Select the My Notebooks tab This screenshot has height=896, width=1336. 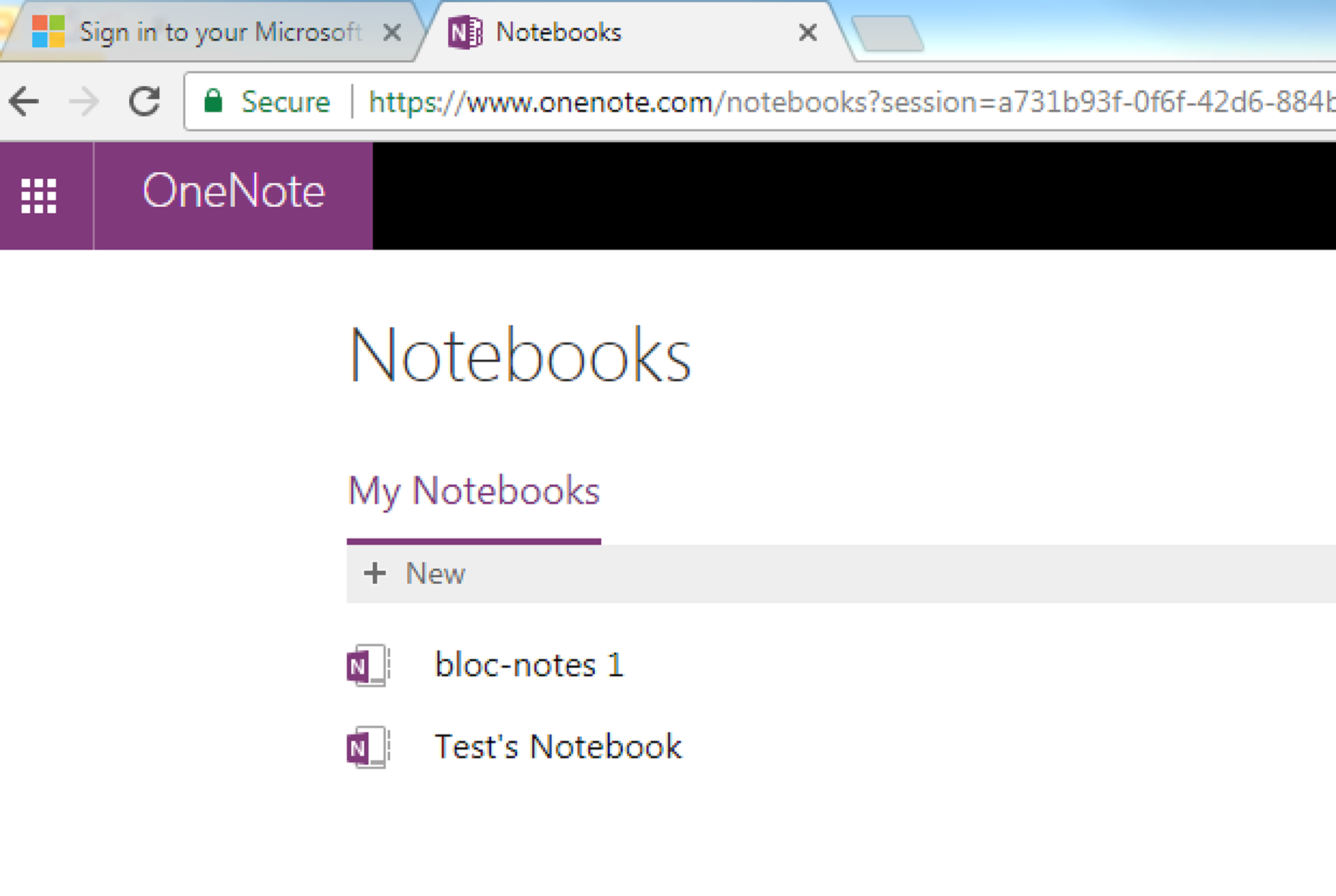474,491
